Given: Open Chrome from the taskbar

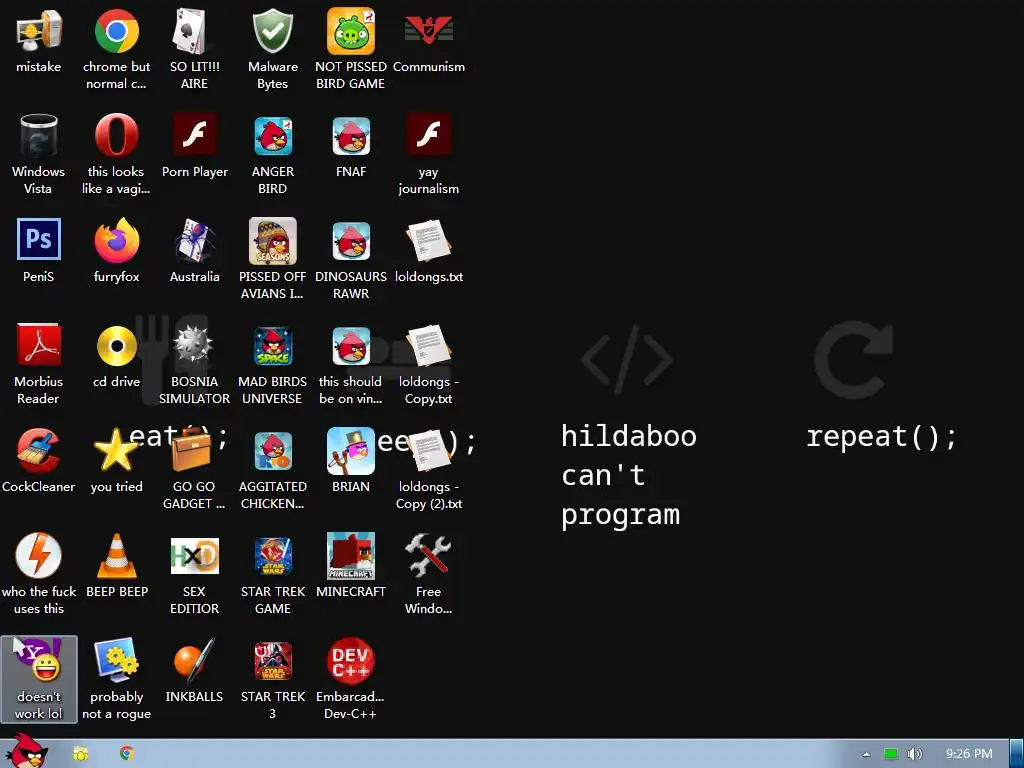Looking at the screenshot, I should [x=127, y=754].
